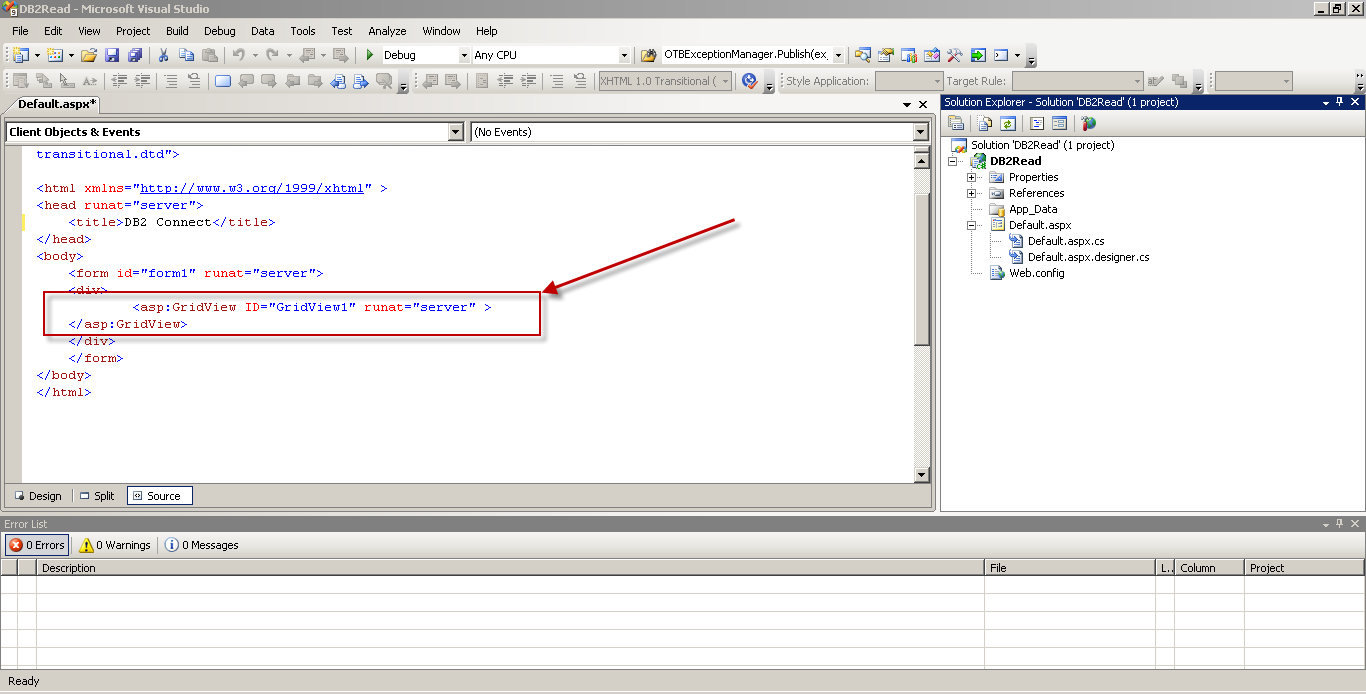Screen dimensions: 1366x694
Task: Open the Command Window toolbar icon
Action: [x=1001, y=55]
